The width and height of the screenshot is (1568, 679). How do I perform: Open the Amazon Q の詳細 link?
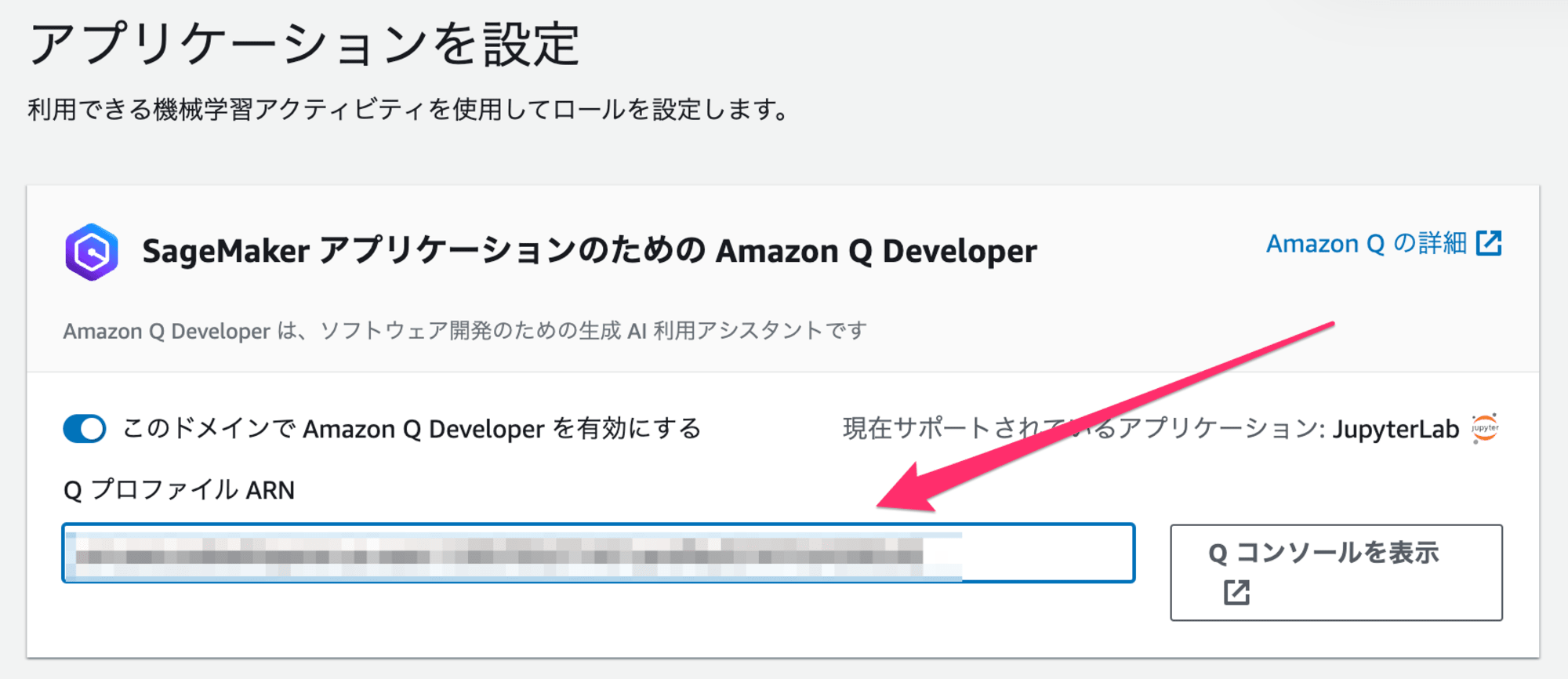coord(1384,244)
